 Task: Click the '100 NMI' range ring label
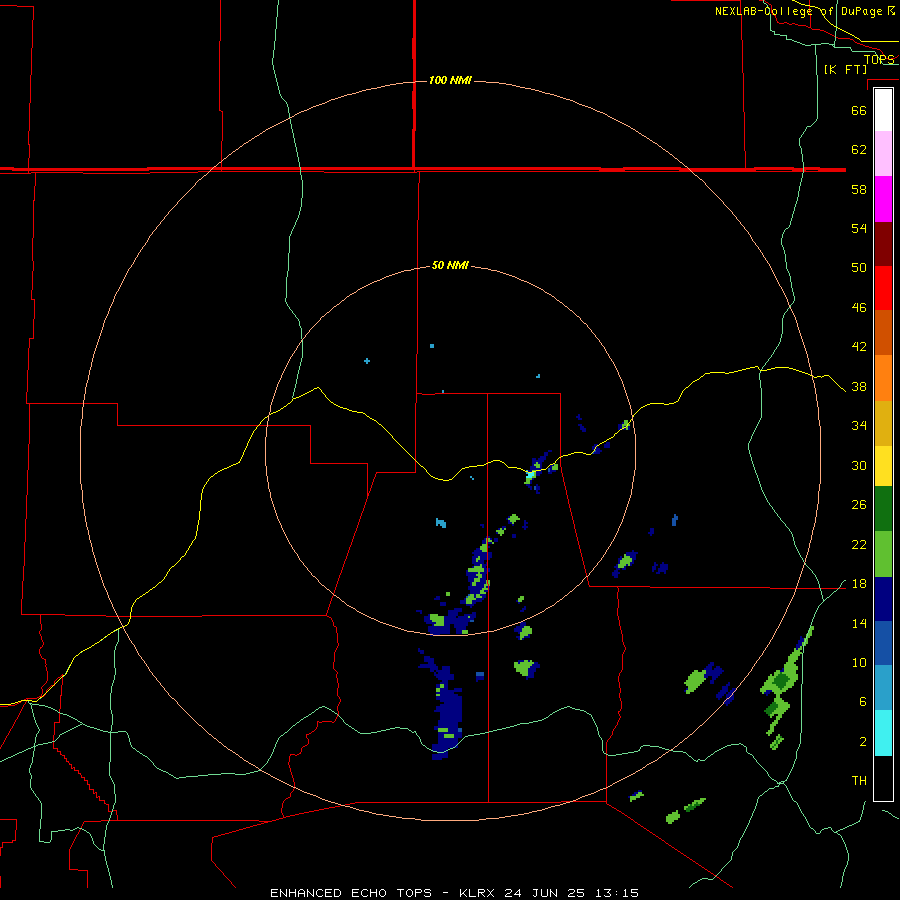(450, 80)
